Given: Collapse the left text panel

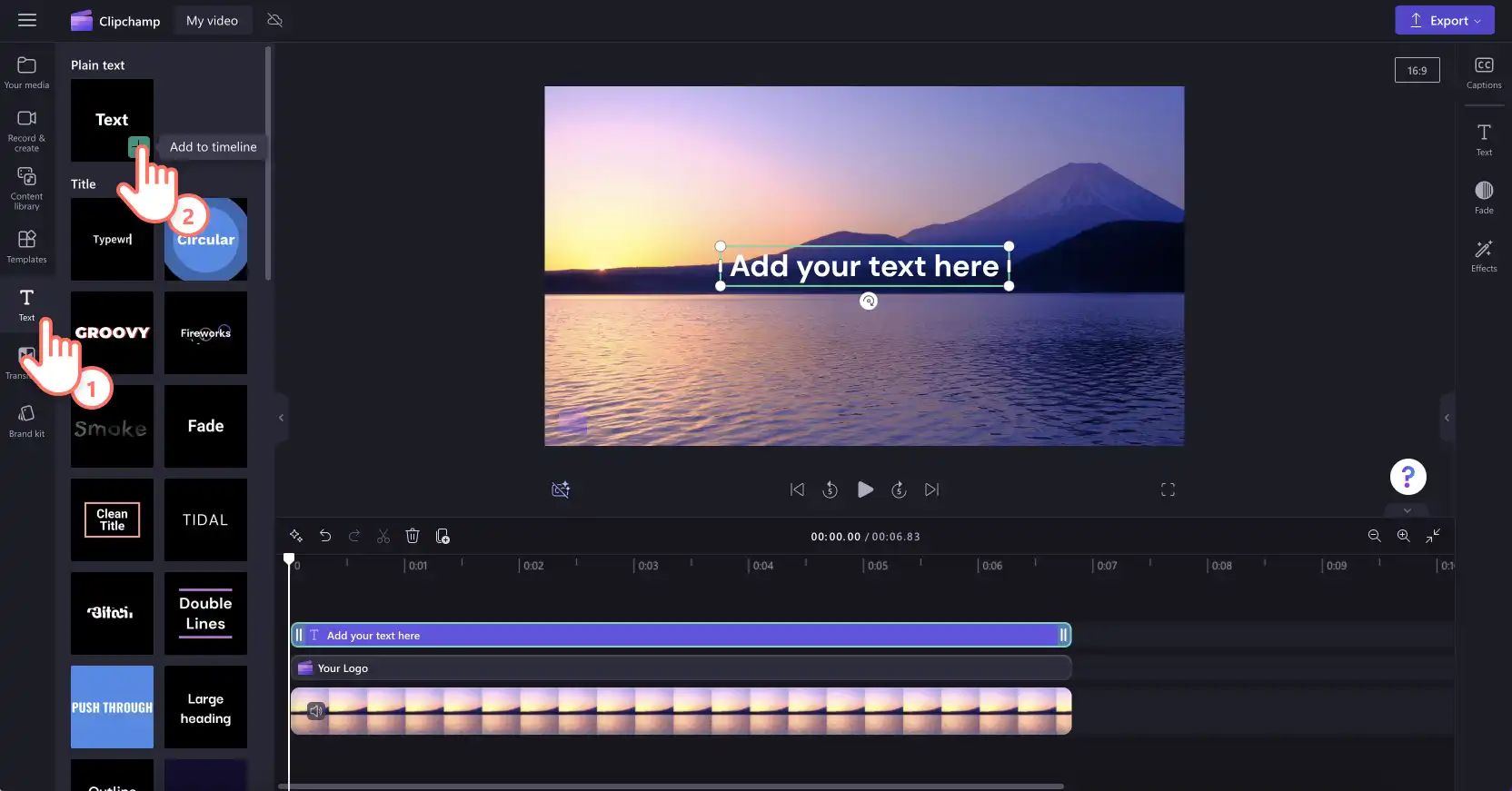Looking at the screenshot, I should [281, 418].
